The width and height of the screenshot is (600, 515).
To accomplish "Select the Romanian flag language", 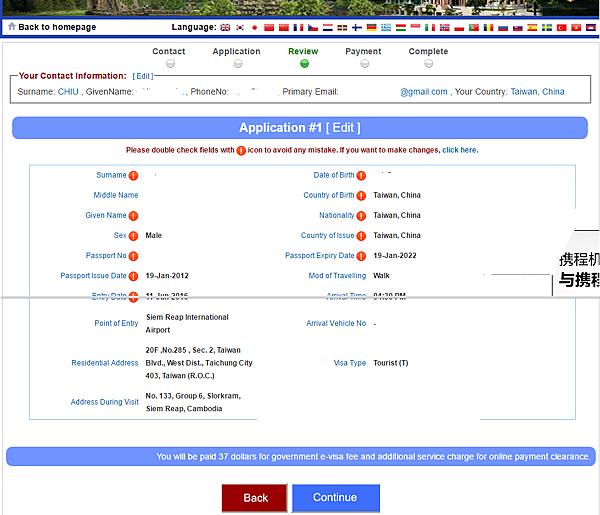I will [488, 28].
